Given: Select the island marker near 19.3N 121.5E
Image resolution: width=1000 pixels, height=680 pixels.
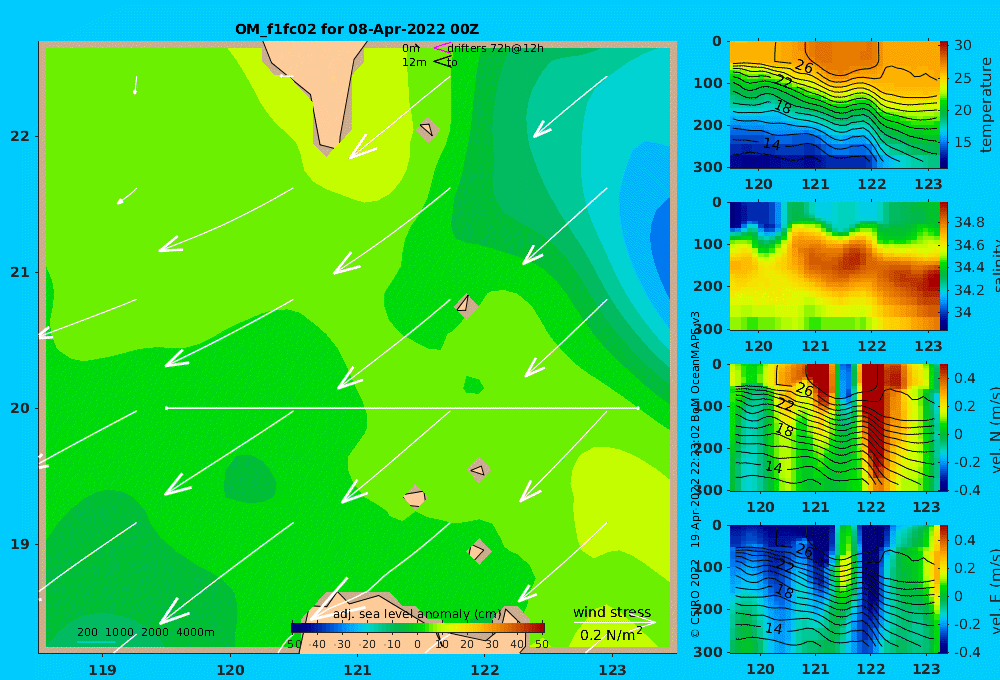Looking at the screenshot, I should [415, 496].
